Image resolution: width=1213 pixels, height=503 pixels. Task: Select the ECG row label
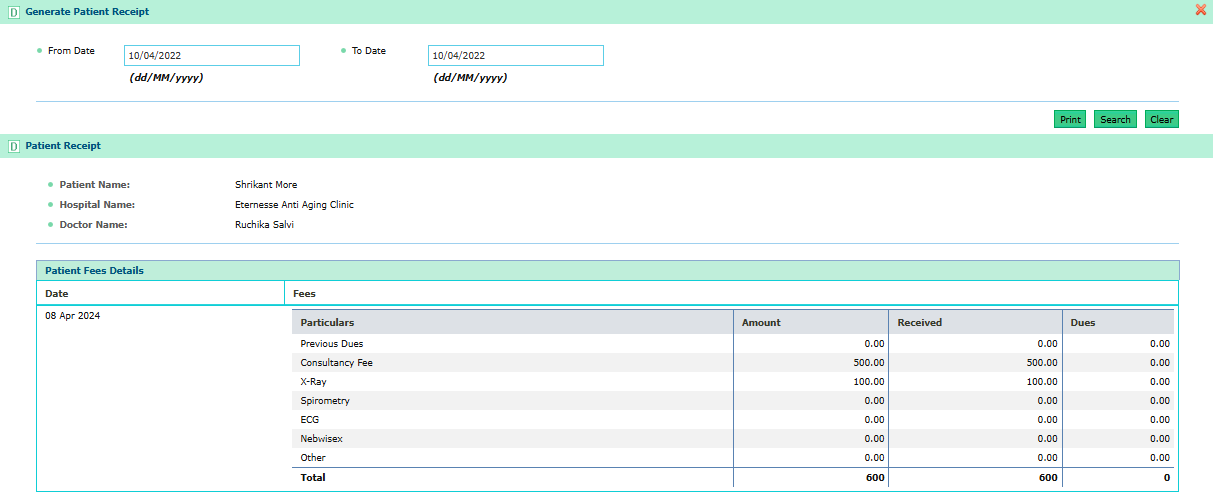[310, 420]
